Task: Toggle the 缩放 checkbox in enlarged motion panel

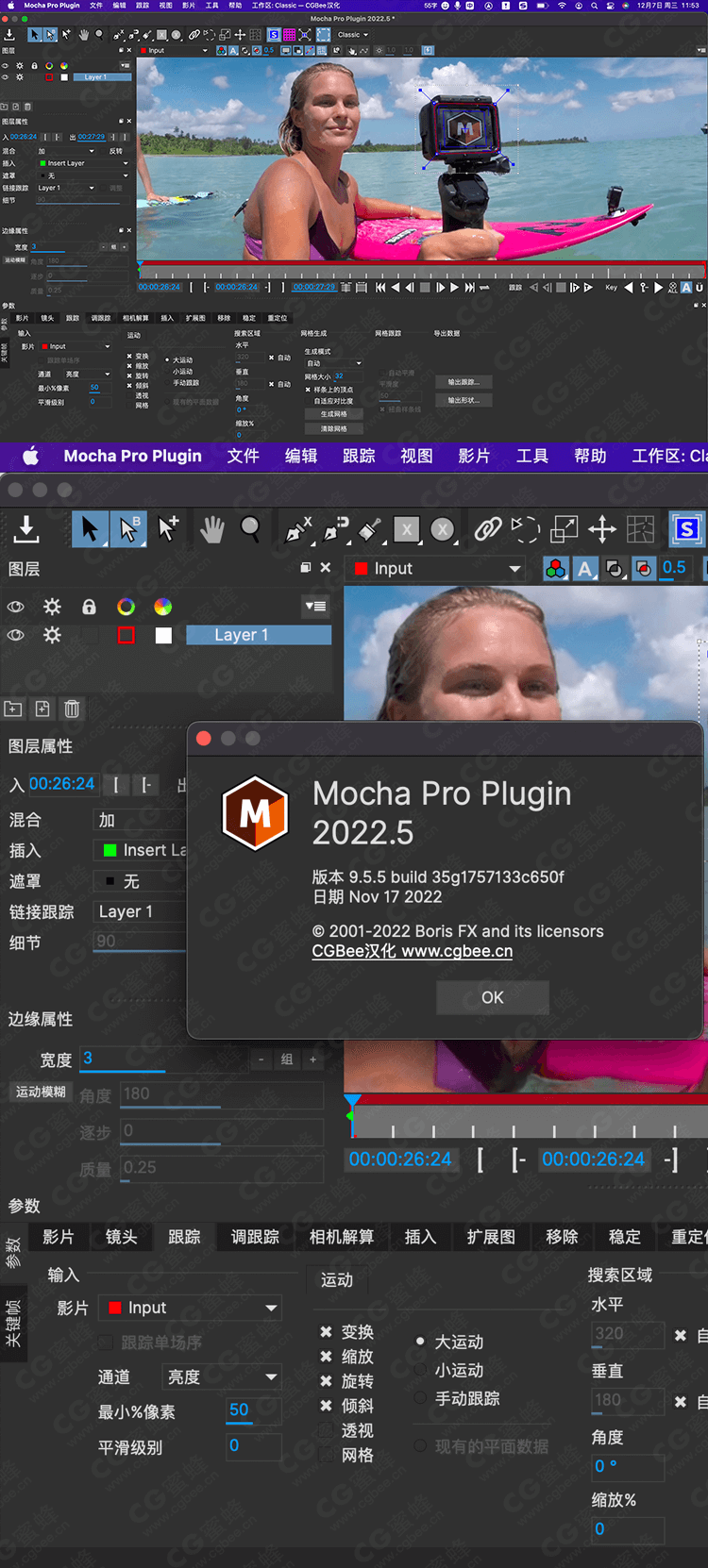Action: click(x=326, y=1357)
